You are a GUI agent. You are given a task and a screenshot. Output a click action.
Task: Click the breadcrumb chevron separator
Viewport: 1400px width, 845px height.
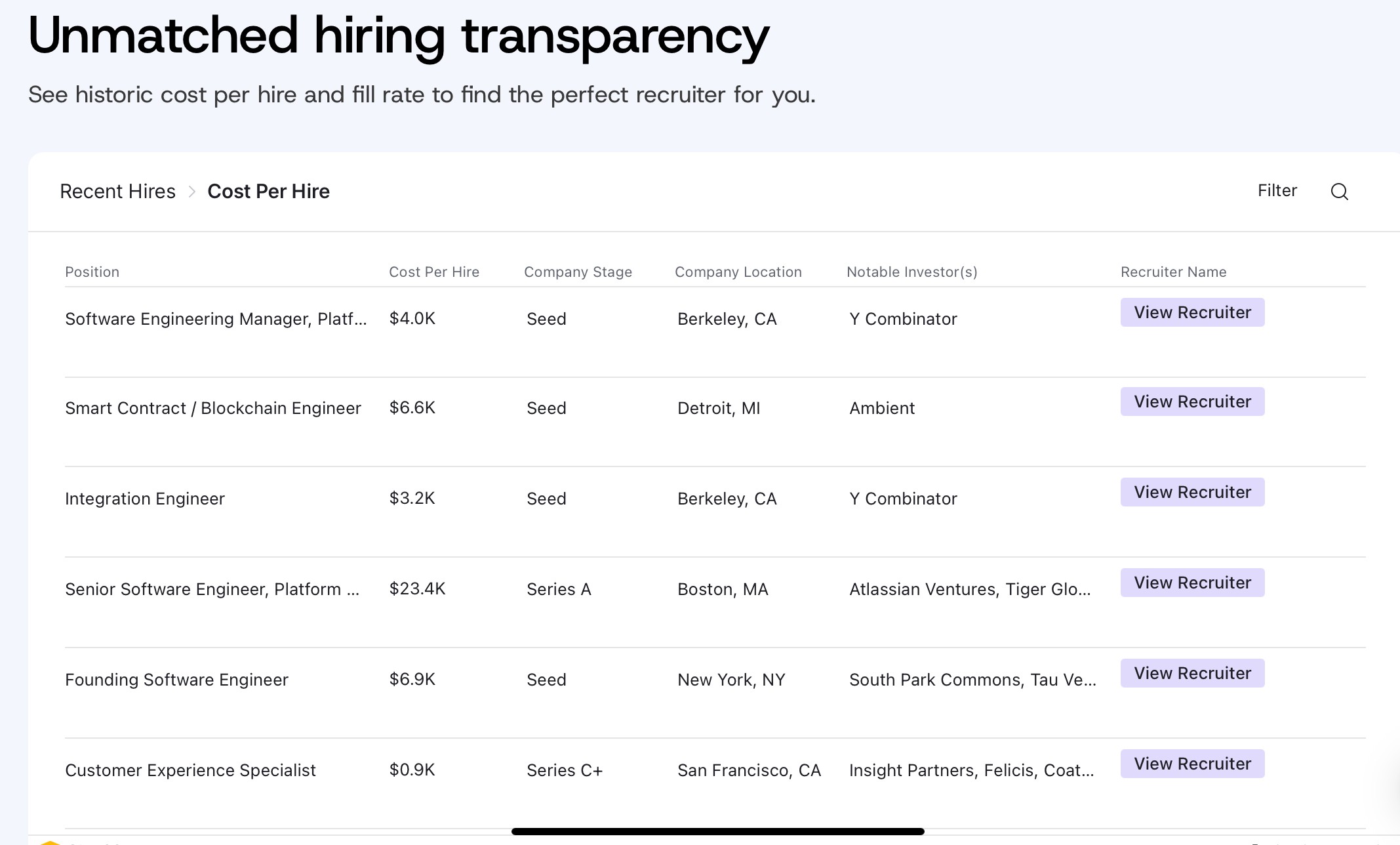pyautogui.click(x=191, y=192)
